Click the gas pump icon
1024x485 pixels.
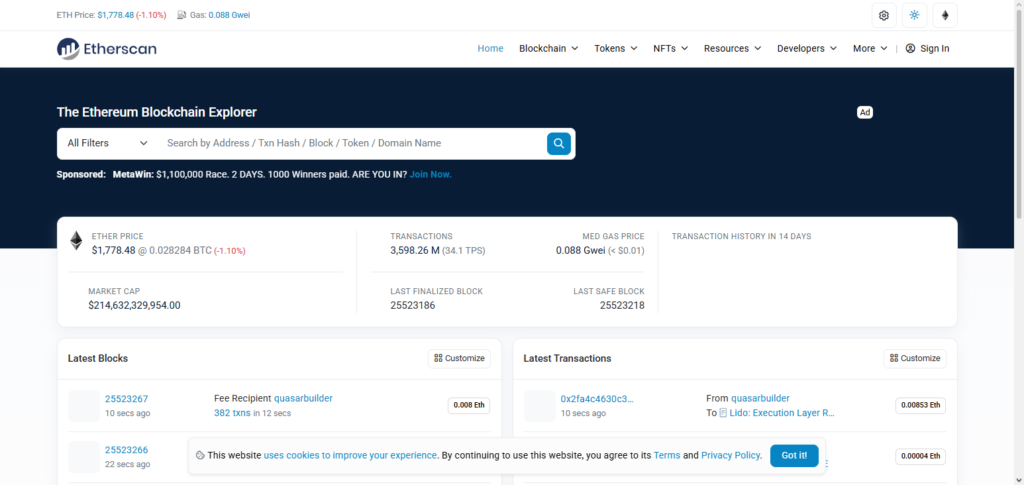pyautogui.click(x=181, y=14)
